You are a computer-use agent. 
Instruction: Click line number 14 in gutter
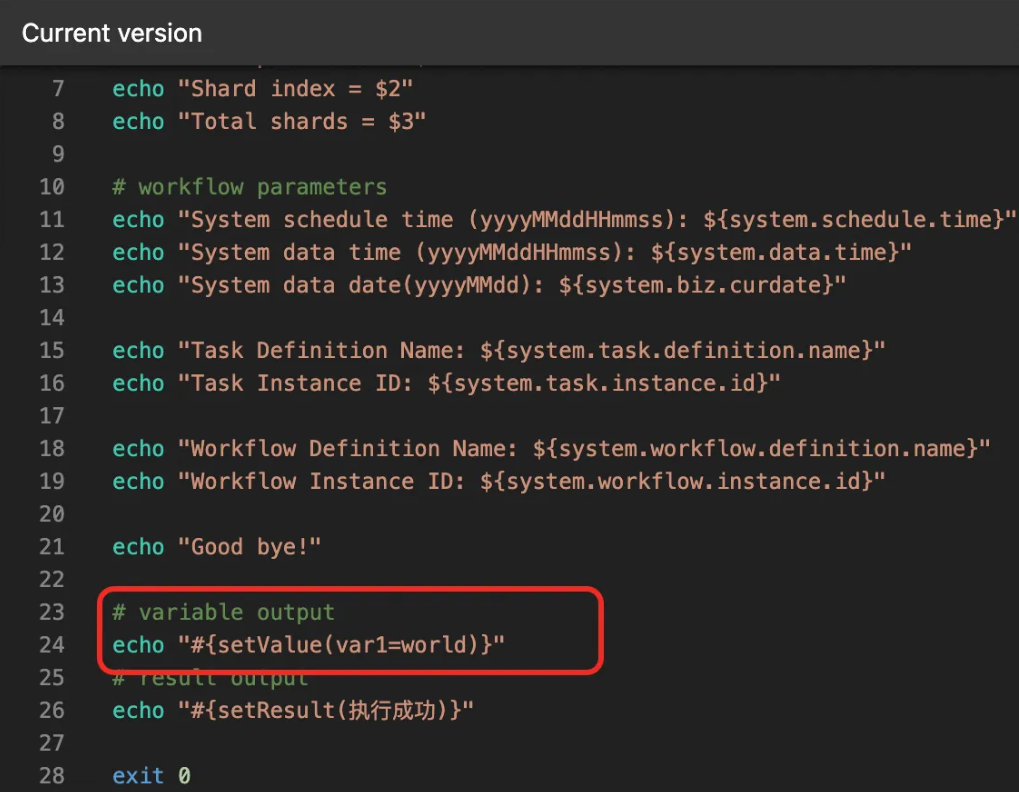tap(52, 318)
